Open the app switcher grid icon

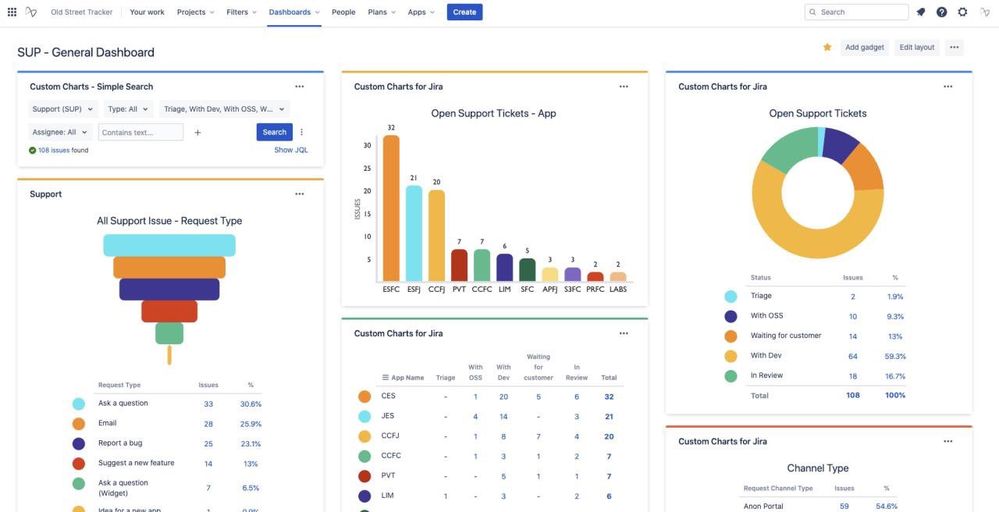(12, 12)
